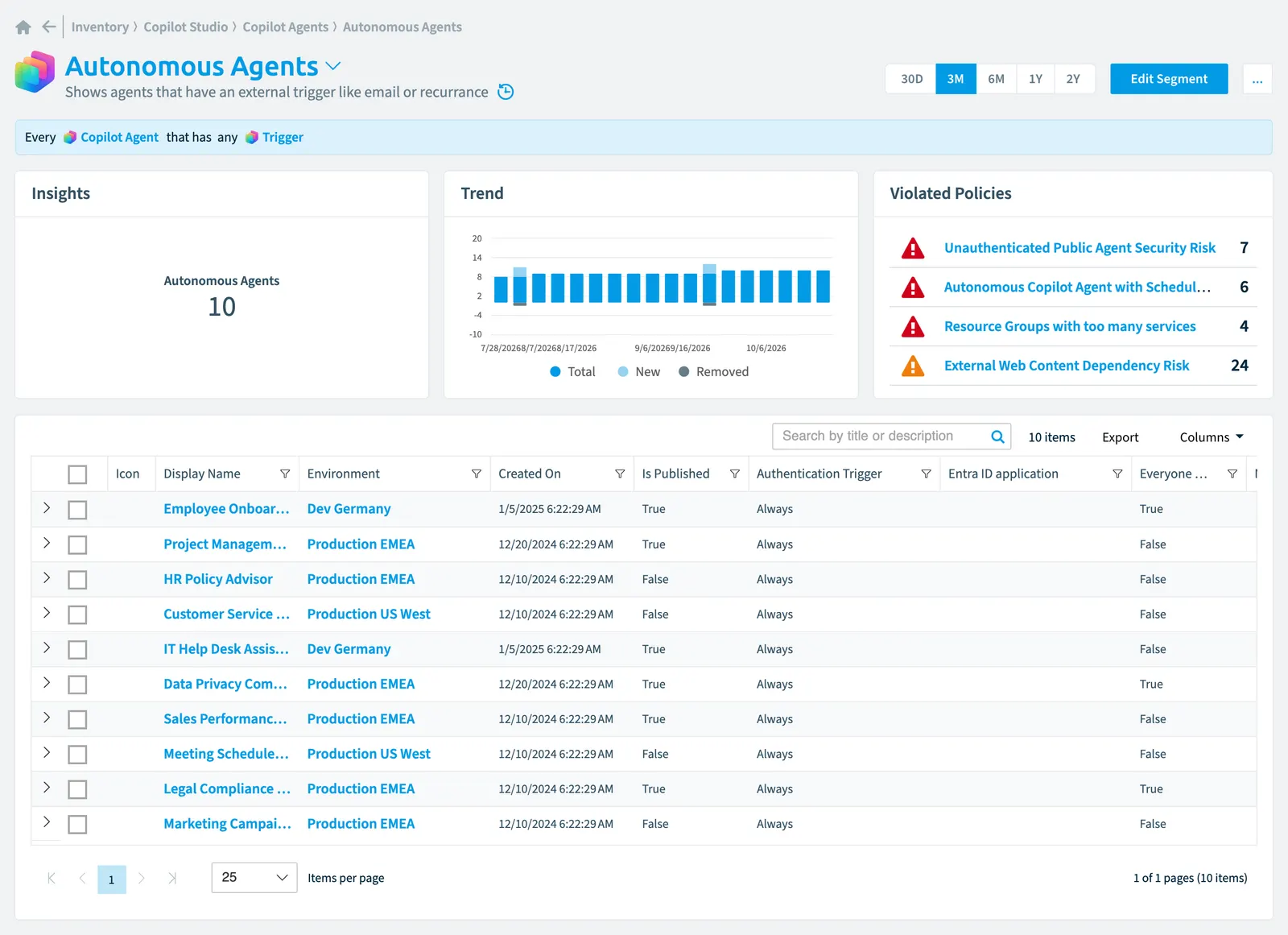The width and height of the screenshot is (1288, 935).
Task: Click the Copilot Agent cube icon in query bar
Action: click(70, 138)
